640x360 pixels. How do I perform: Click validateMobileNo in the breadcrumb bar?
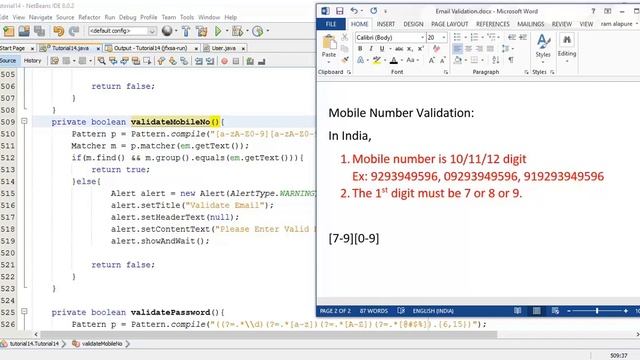coord(102,344)
